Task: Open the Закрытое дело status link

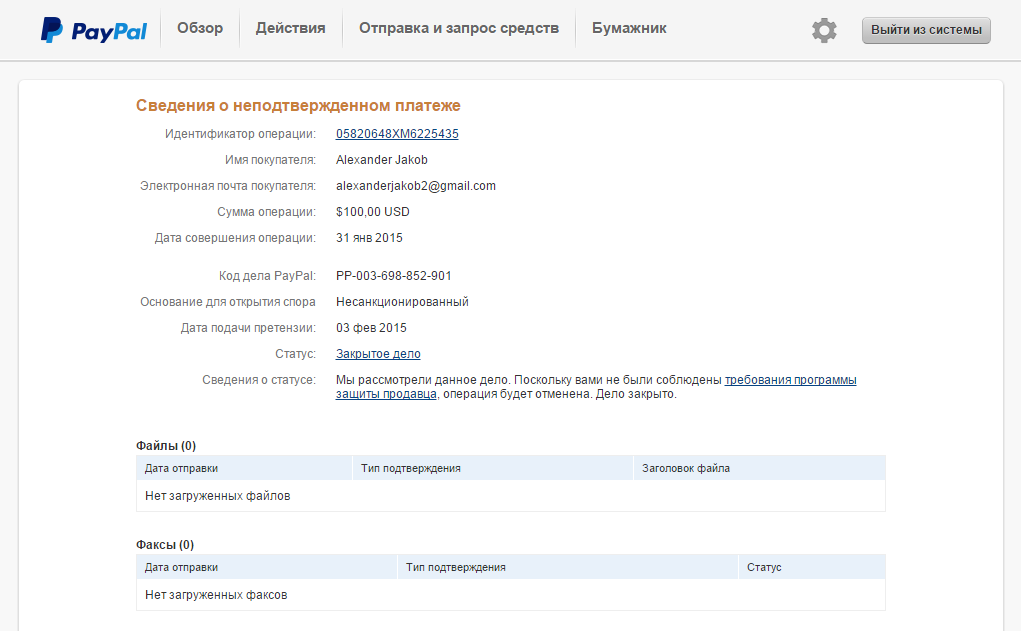Action: coord(378,354)
